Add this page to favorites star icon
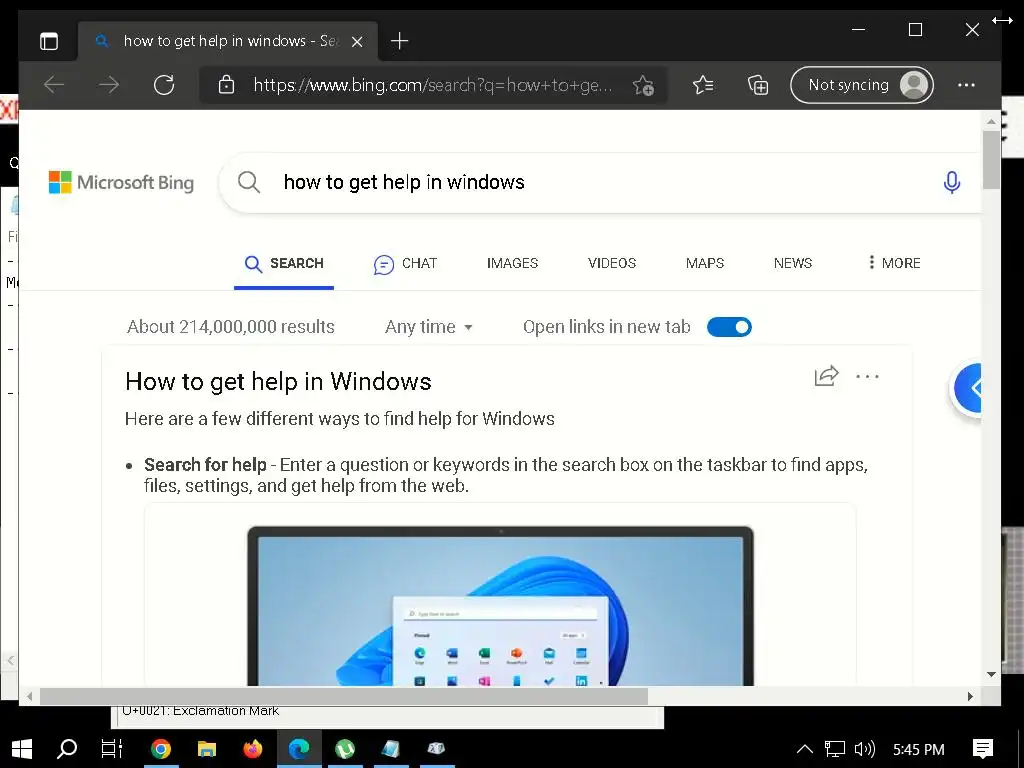Screen dimensions: 1024x768 (x=643, y=85)
